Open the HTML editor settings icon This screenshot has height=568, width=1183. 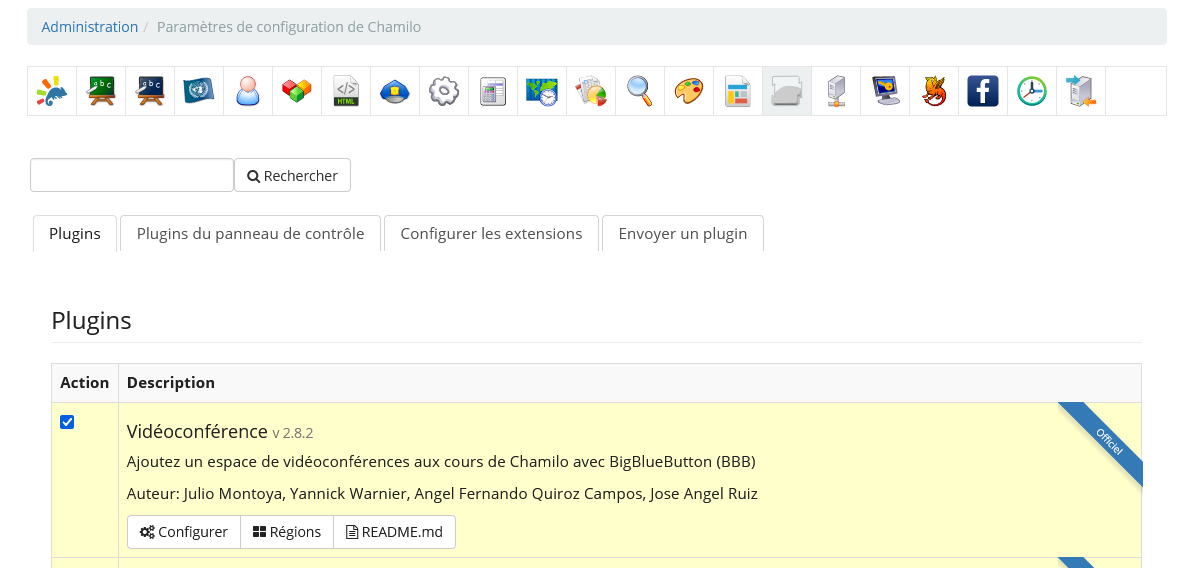coord(346,91)
